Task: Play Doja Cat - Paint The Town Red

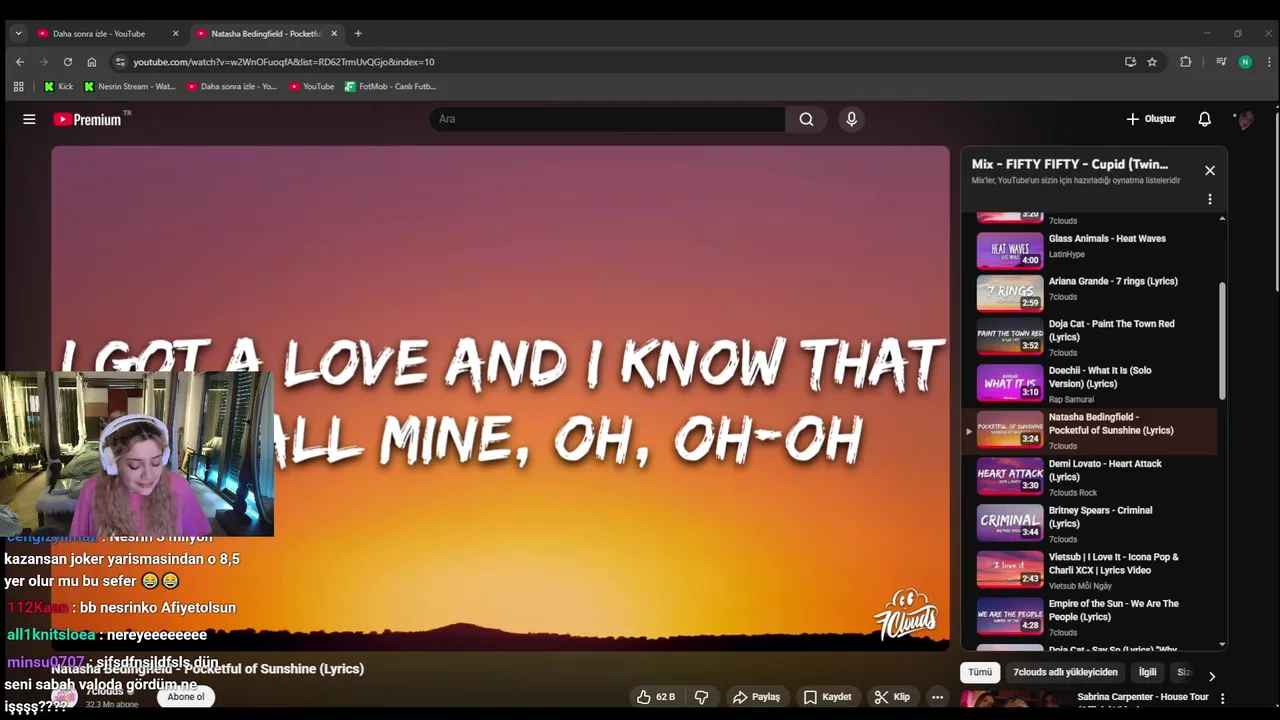Action: tap(1090, 337)
